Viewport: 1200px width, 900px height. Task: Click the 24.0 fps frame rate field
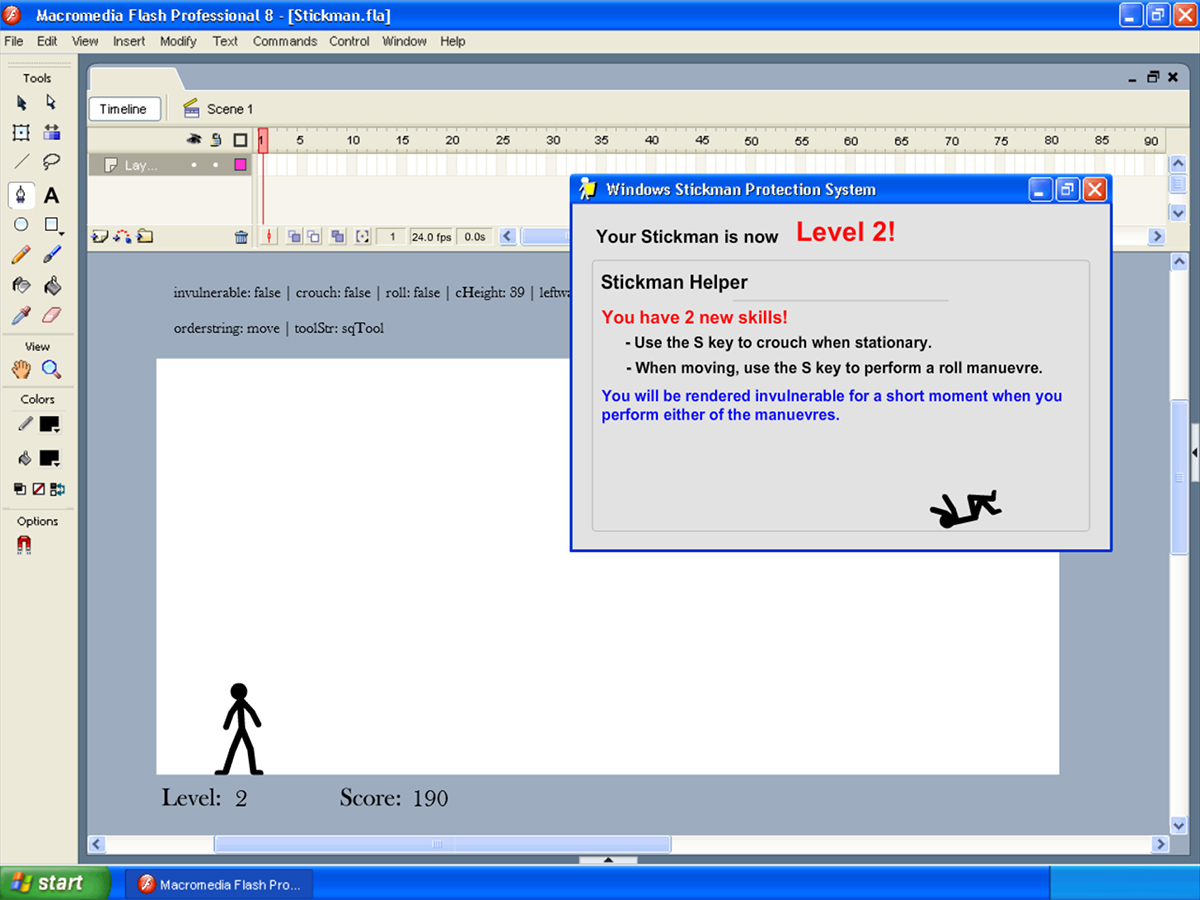431,237
